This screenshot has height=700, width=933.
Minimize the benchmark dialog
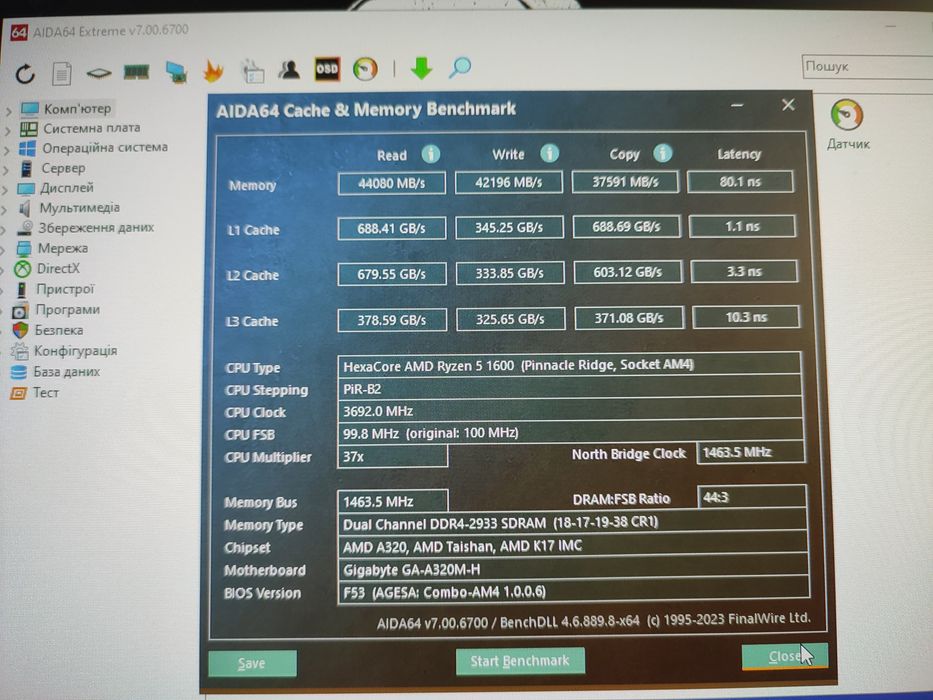pos(737,105)
